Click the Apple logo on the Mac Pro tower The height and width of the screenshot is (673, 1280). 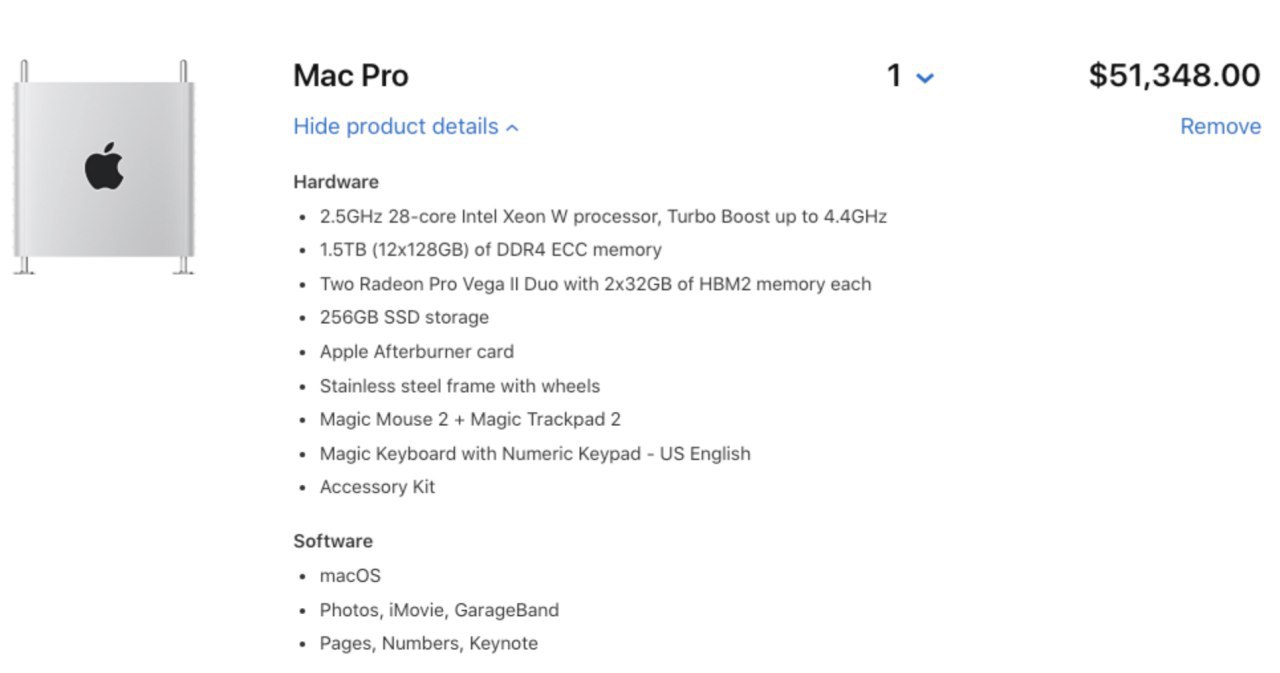pos(104,166)
